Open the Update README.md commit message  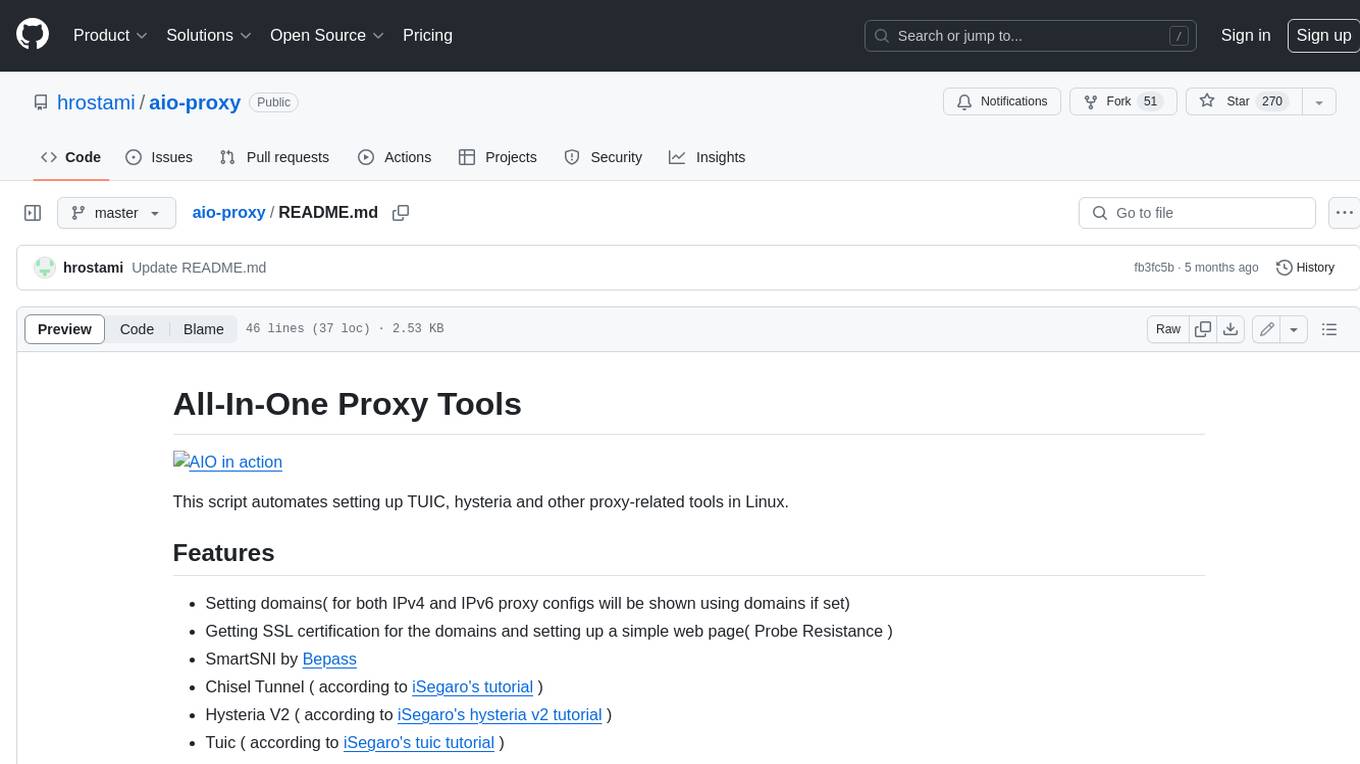199,267
